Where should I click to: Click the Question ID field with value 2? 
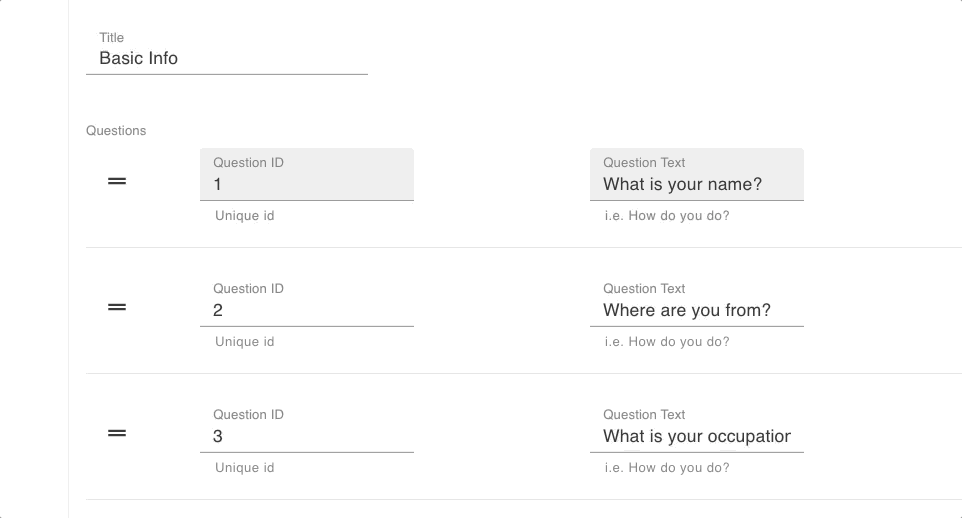[x=307, y=301]
